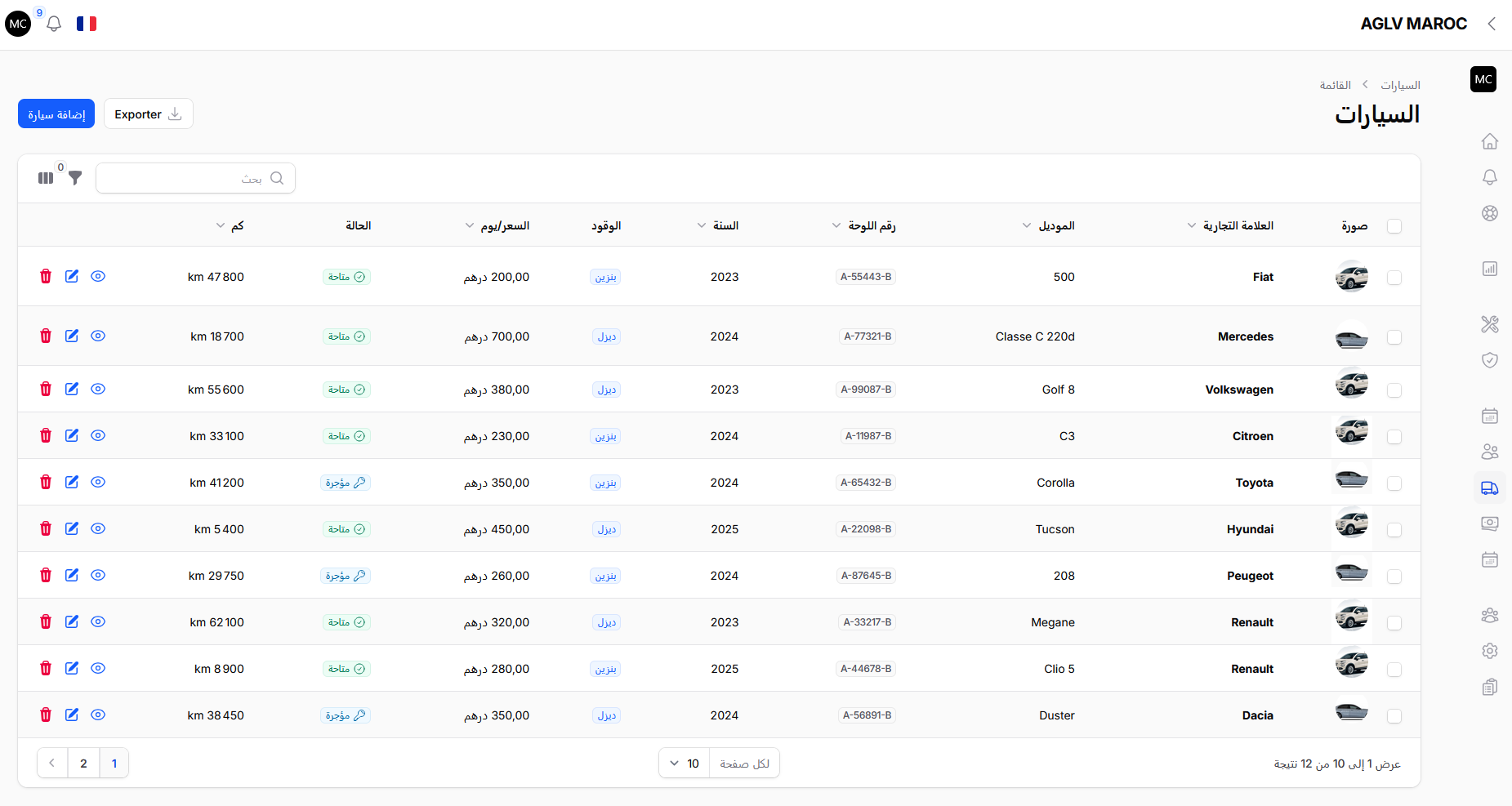Sort by السنة column

718,225
